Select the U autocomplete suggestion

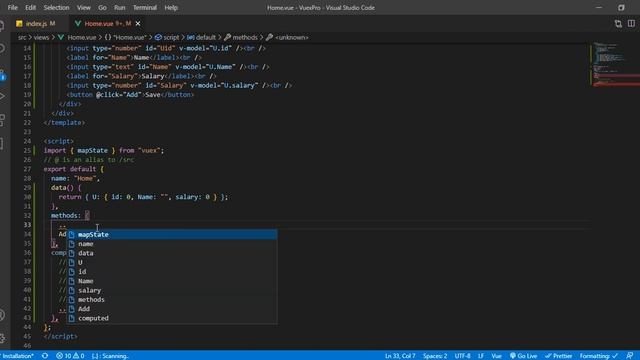coord(172,262)
